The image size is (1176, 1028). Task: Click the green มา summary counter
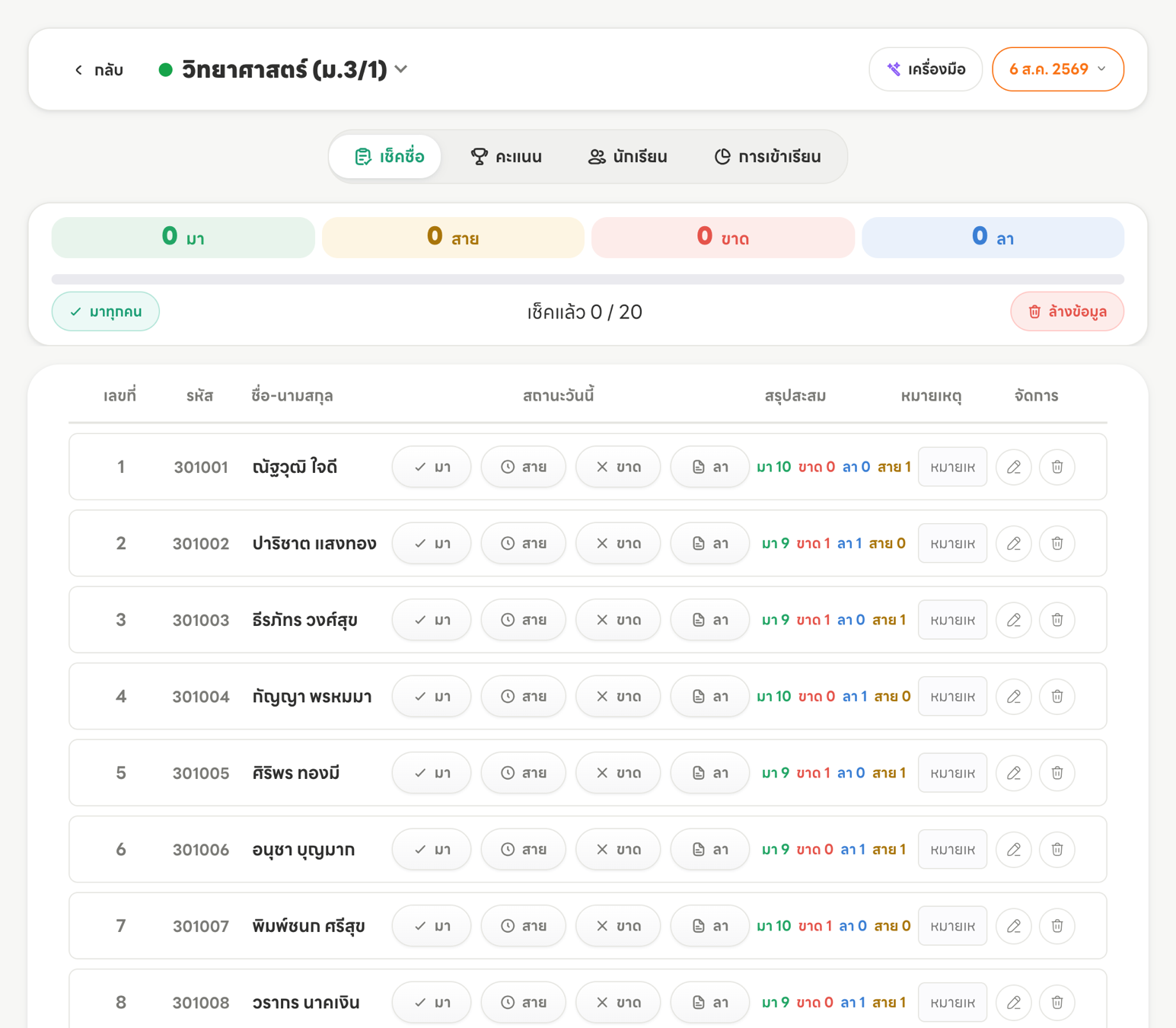[183, 238]
